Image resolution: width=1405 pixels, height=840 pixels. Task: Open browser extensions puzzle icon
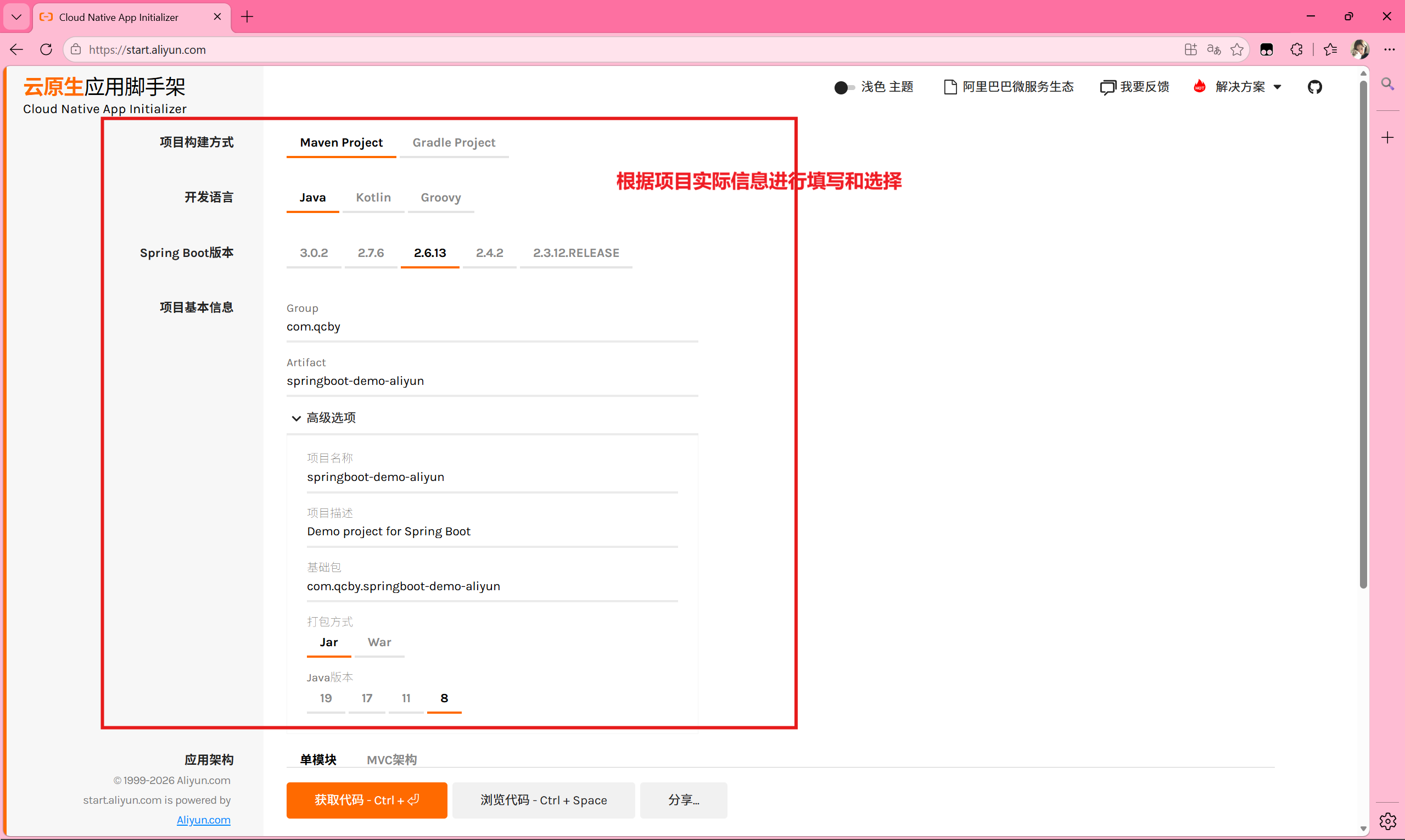1297,50
